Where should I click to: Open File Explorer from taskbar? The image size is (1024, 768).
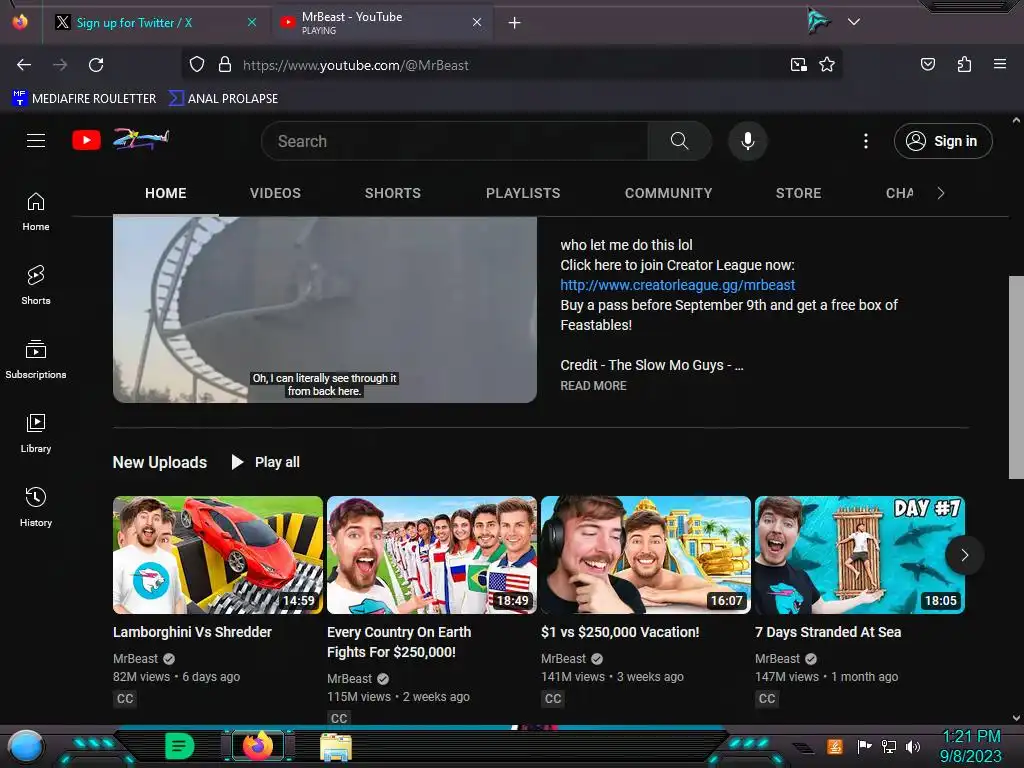click(336, 747)
